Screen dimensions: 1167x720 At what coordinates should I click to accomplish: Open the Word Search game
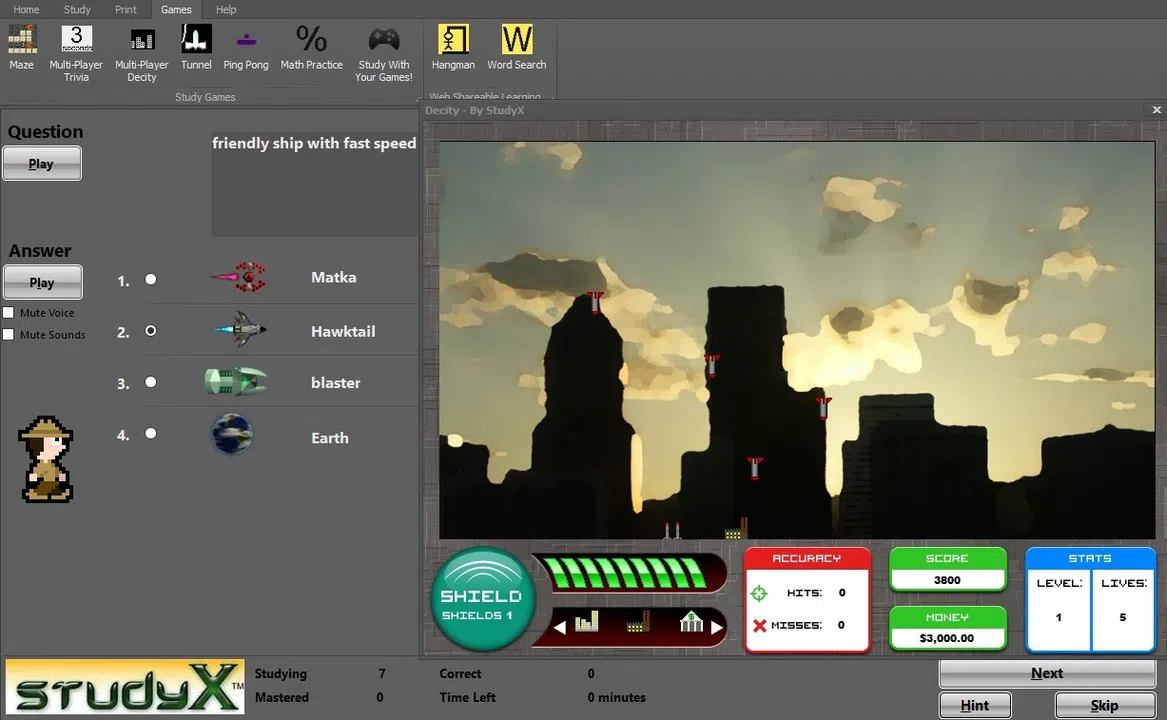[517, 49]
